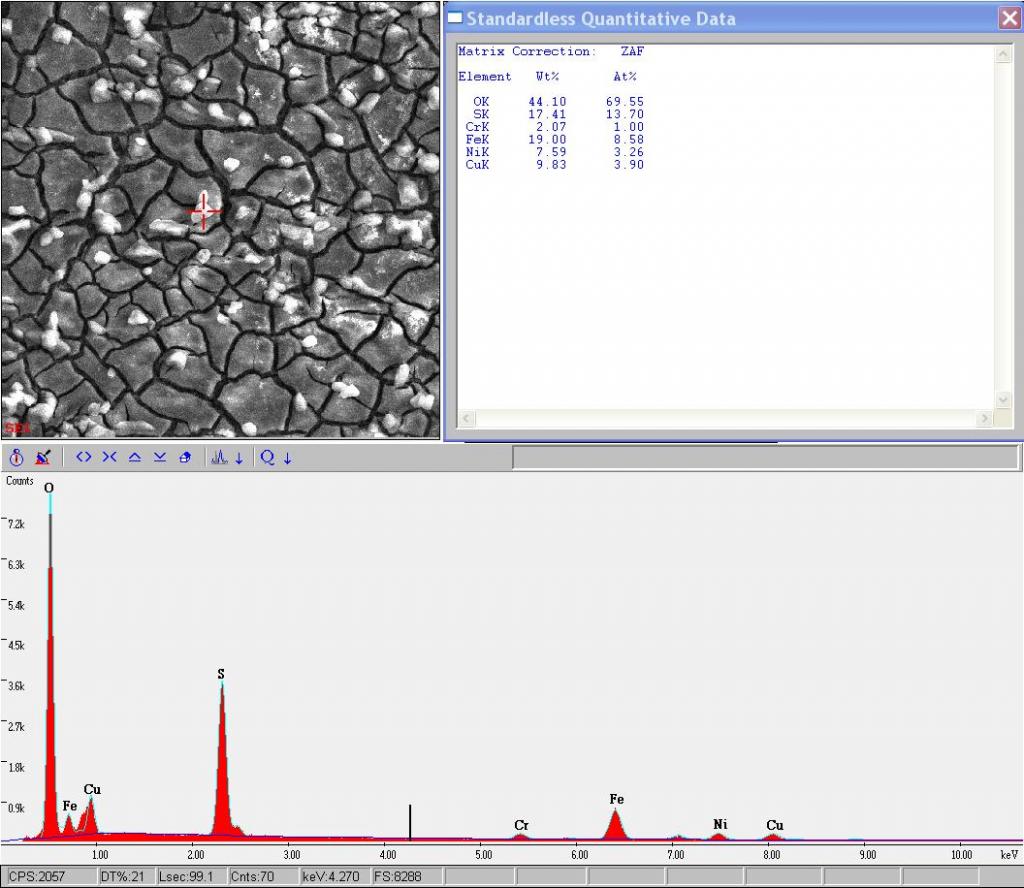Close the Standardless Quantitative Data window

[x=1008, y=18]
